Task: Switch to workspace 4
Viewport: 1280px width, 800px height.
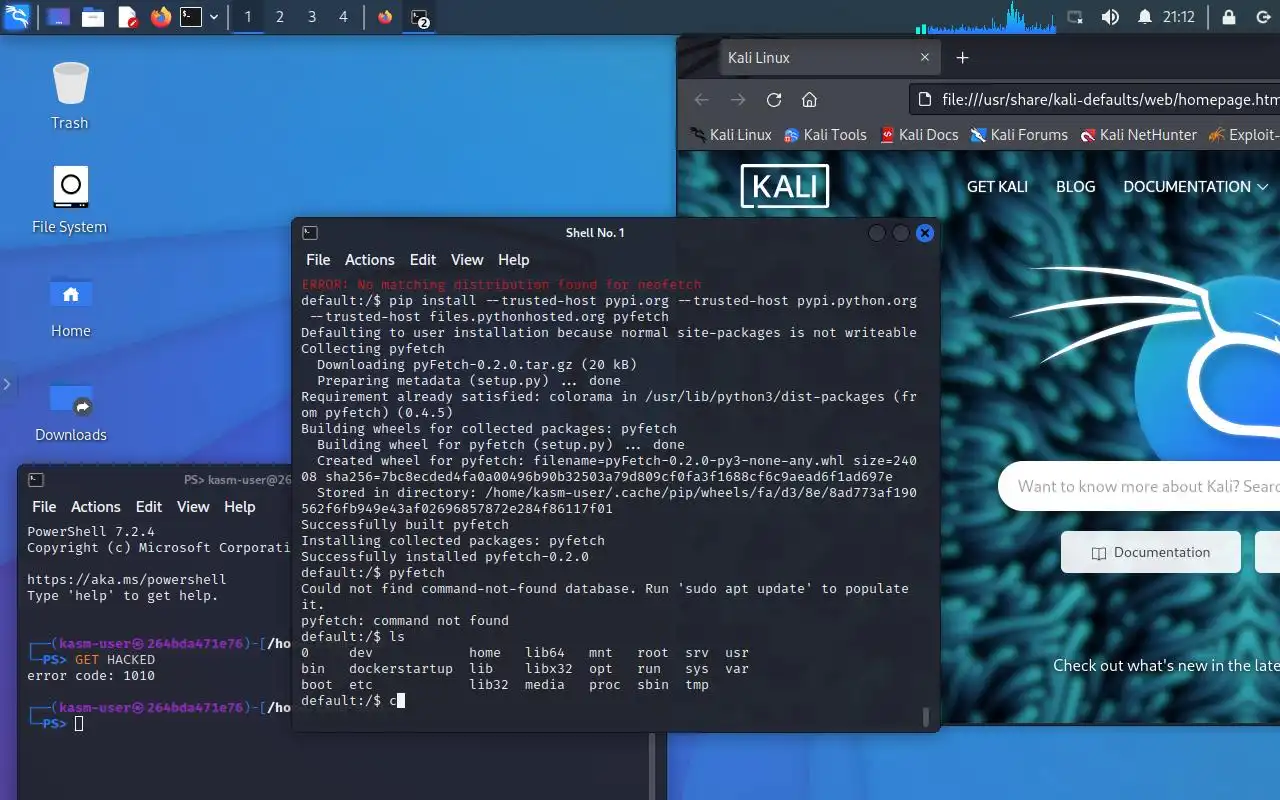Action: [x=344, y=17]
